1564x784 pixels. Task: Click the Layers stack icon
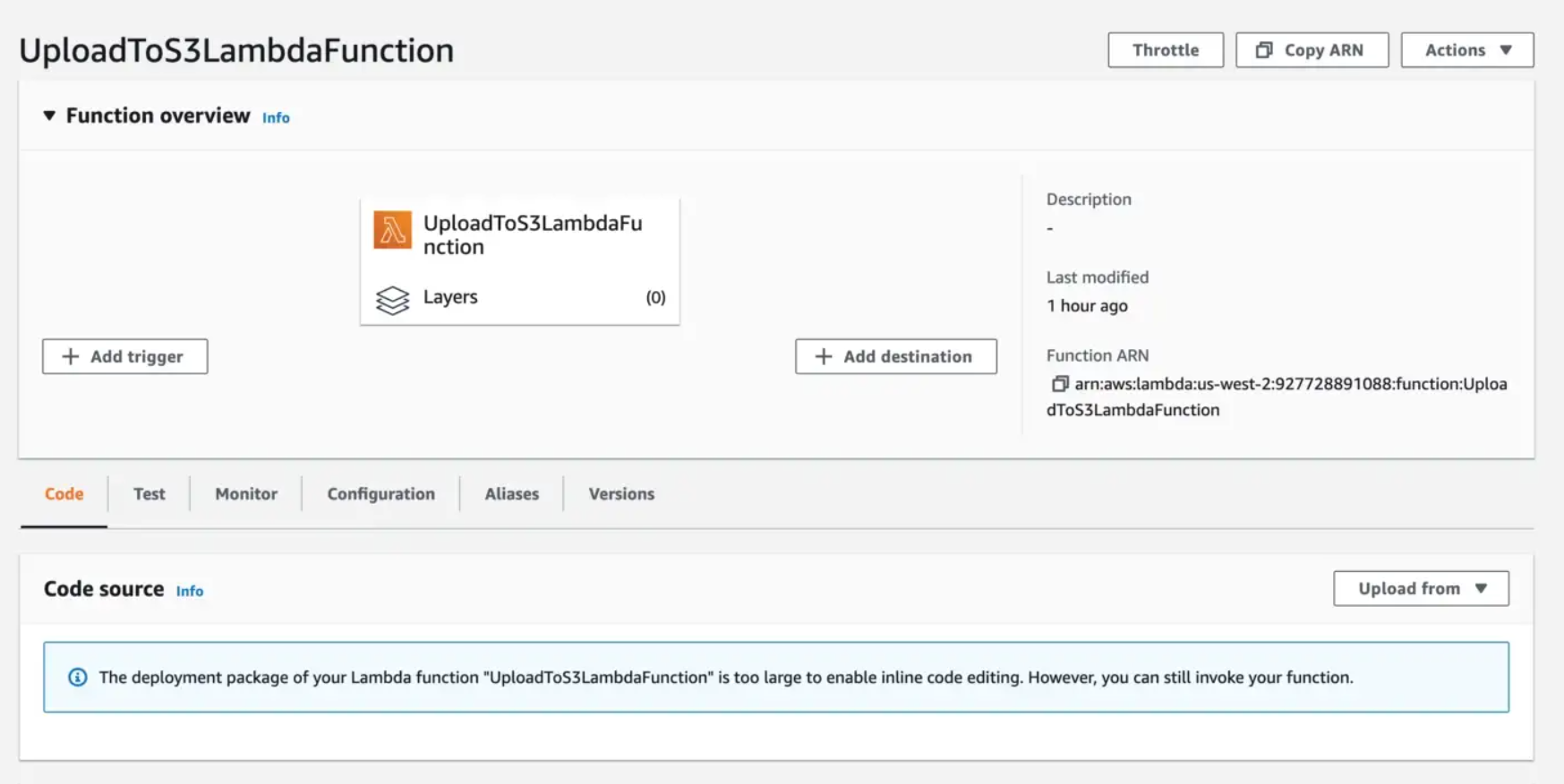392,300
